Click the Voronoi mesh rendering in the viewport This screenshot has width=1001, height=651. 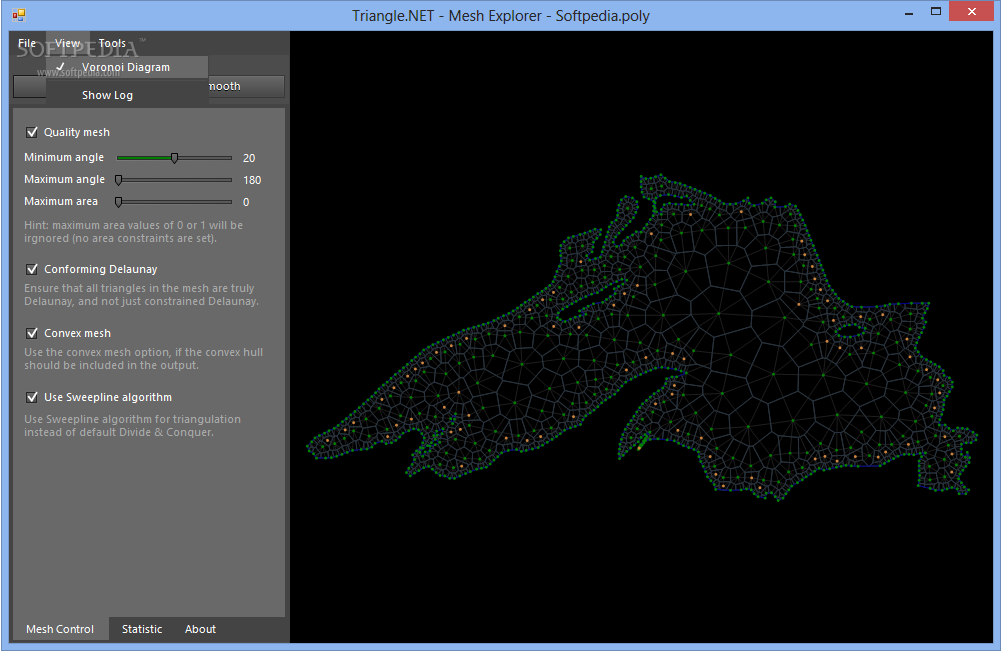[642, 337]
